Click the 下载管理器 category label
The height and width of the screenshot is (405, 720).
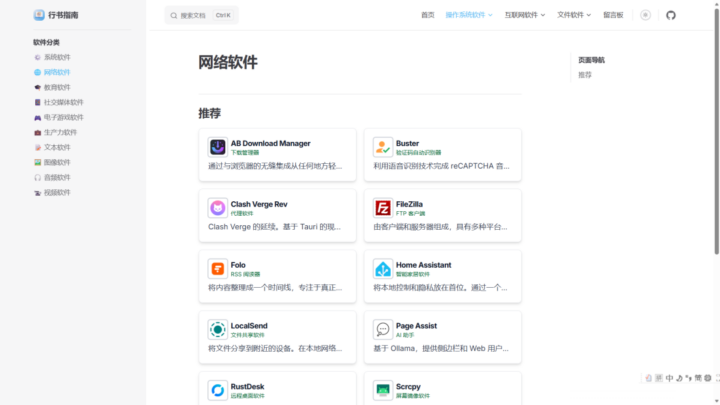(245, 152)
